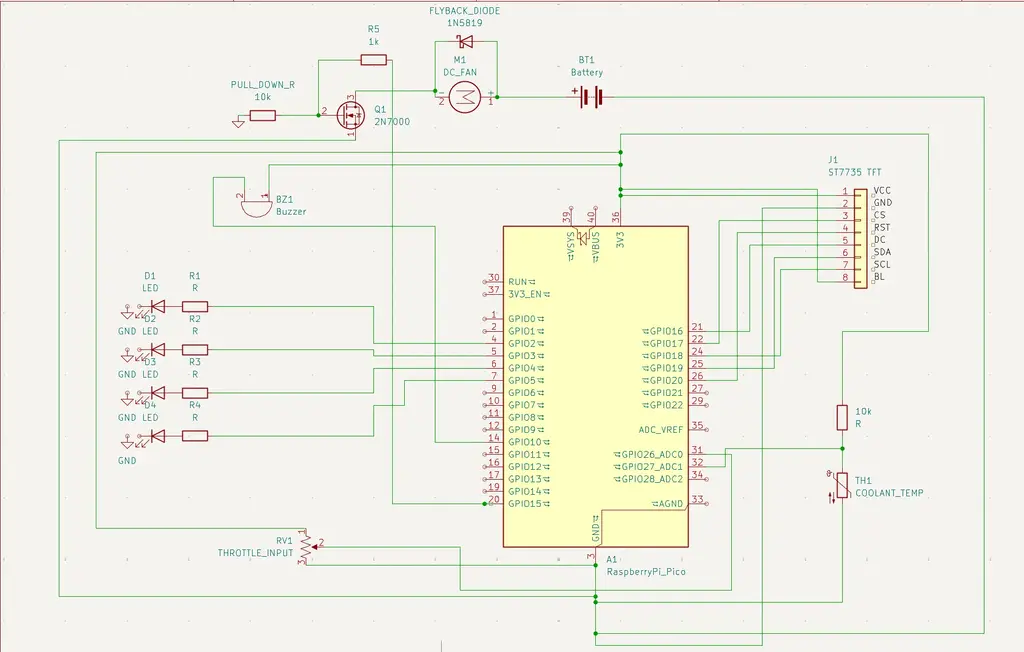This screenshot has height=652, width=1024.
Task: Click the ST7735 TFT label
Action: coord(854,172)
